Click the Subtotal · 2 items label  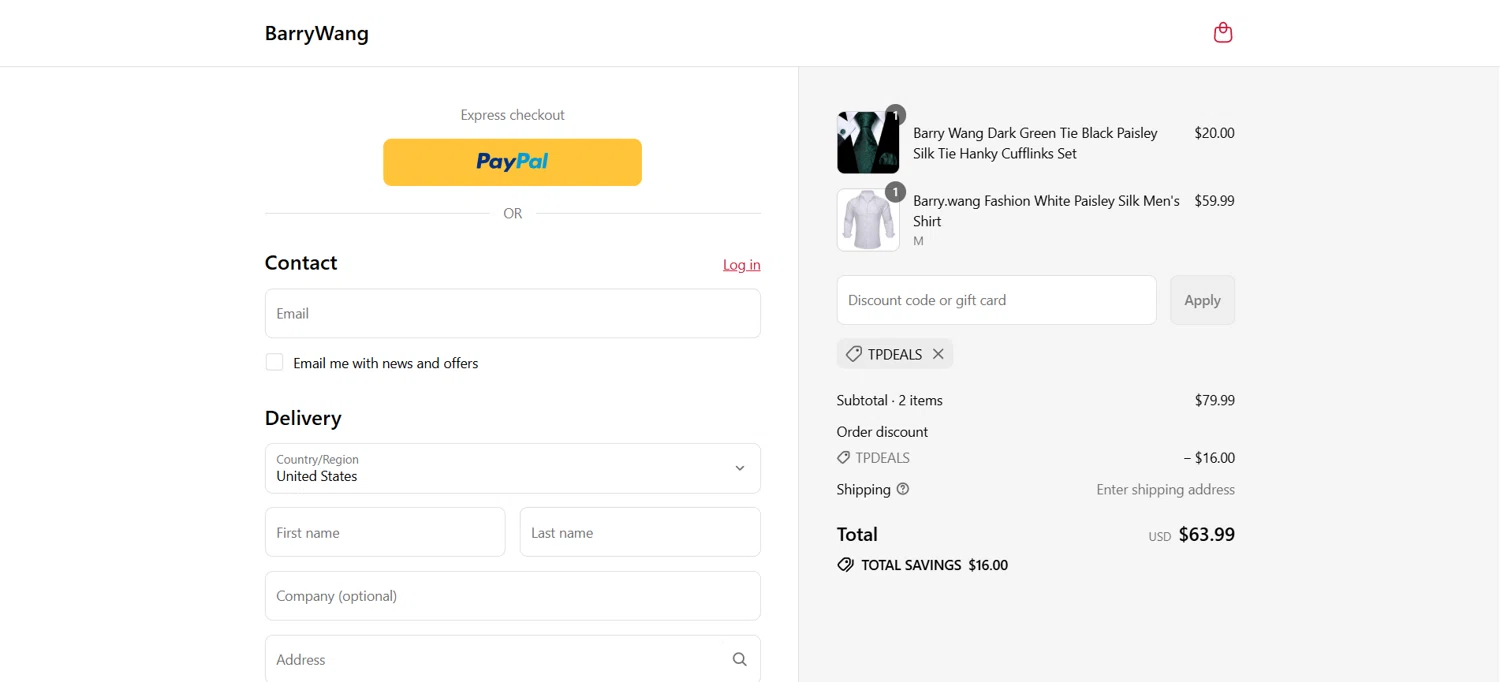[x=889, y=400]
